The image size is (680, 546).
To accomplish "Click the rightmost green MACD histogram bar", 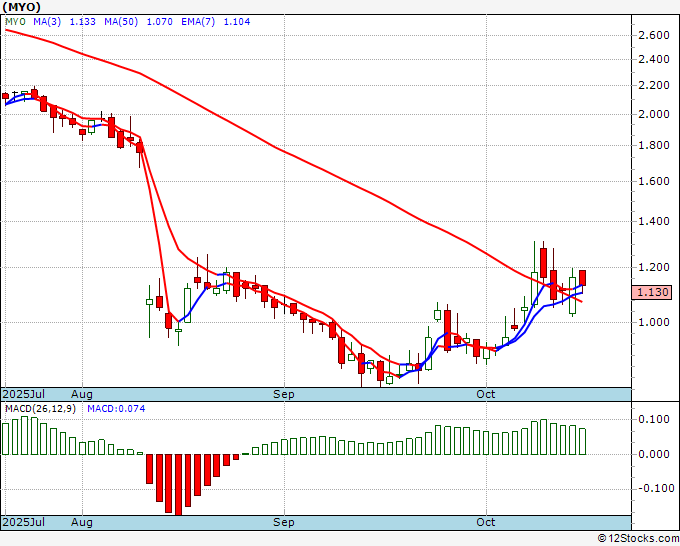I will [582, 441].
